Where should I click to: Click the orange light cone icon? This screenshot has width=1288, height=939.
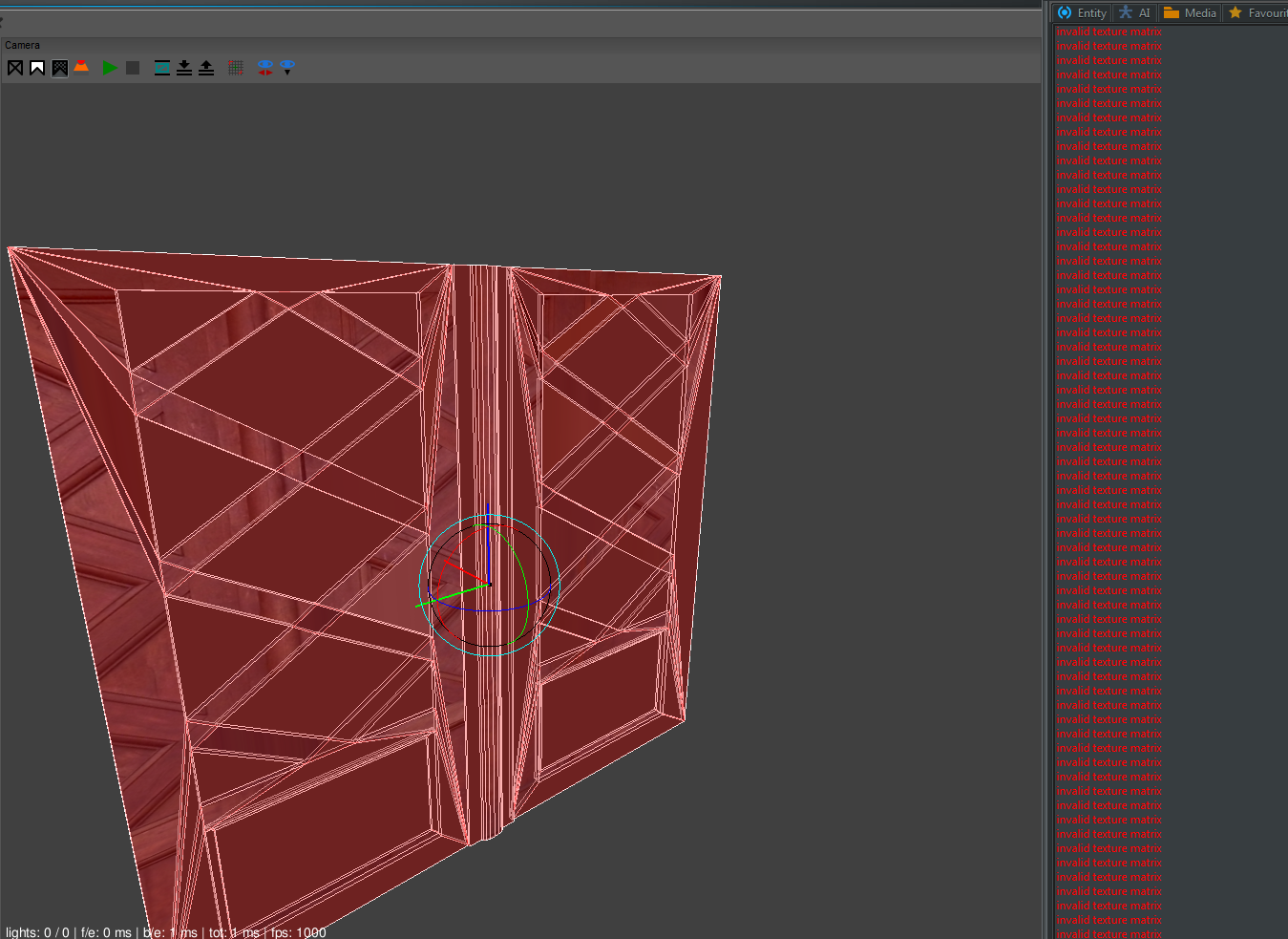click(x=82, y=67)
